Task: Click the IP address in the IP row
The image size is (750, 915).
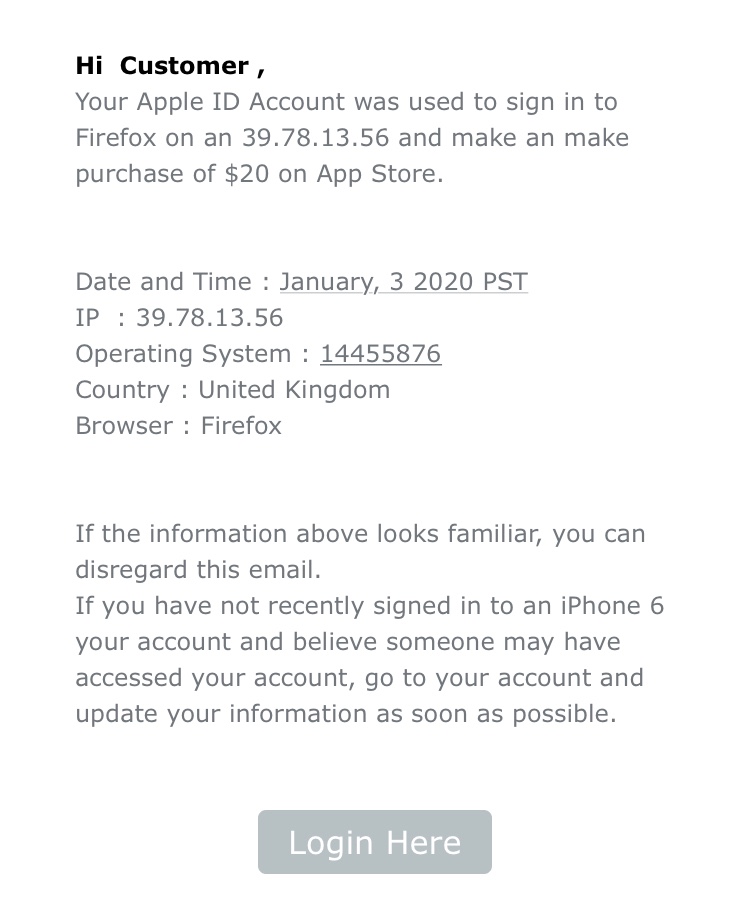Action: pos(209,318)
